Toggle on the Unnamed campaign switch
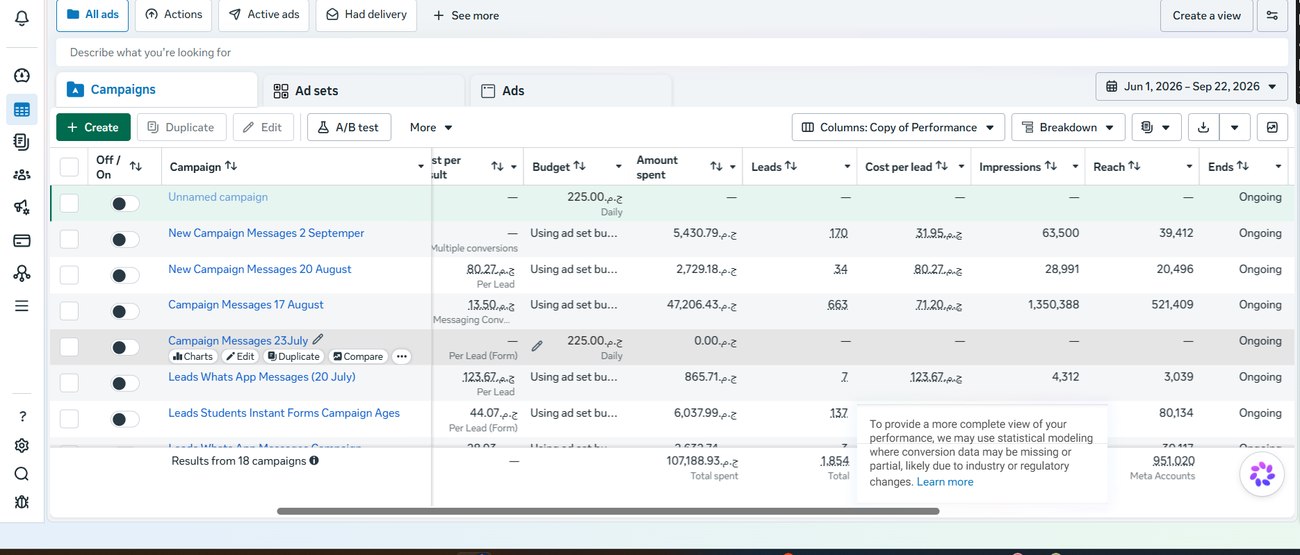 [x=125, y=203]
